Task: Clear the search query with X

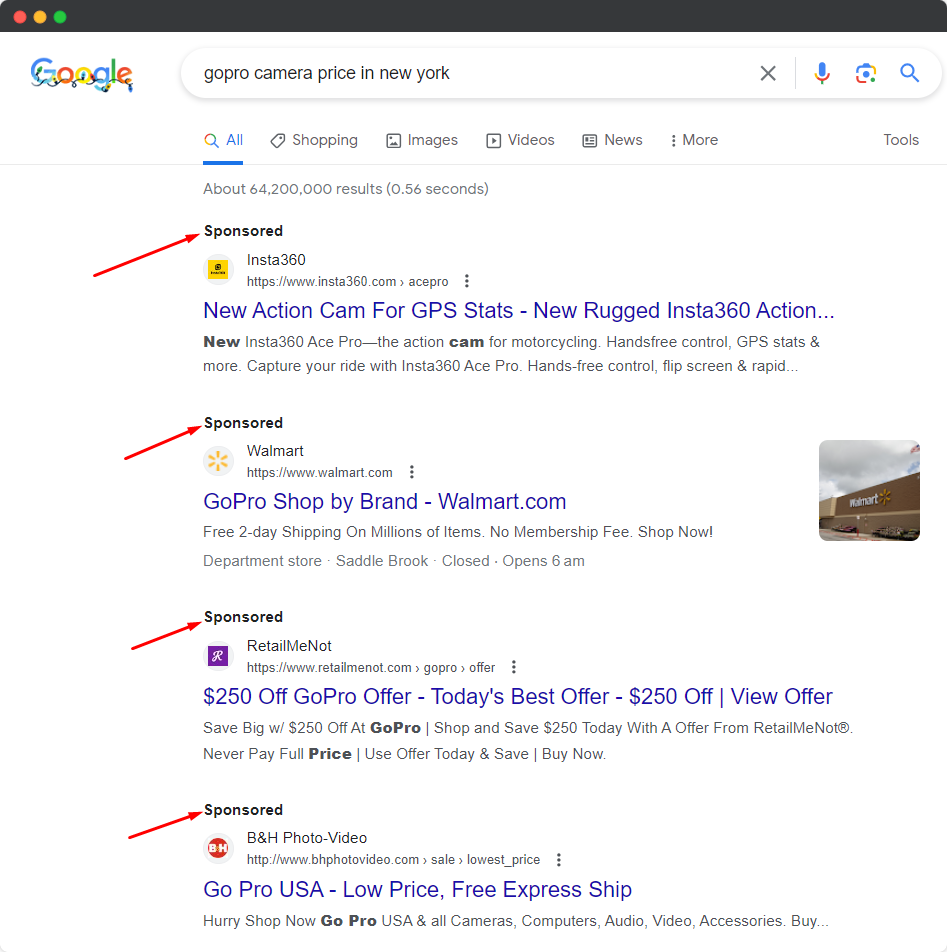Action: [768, 73]
